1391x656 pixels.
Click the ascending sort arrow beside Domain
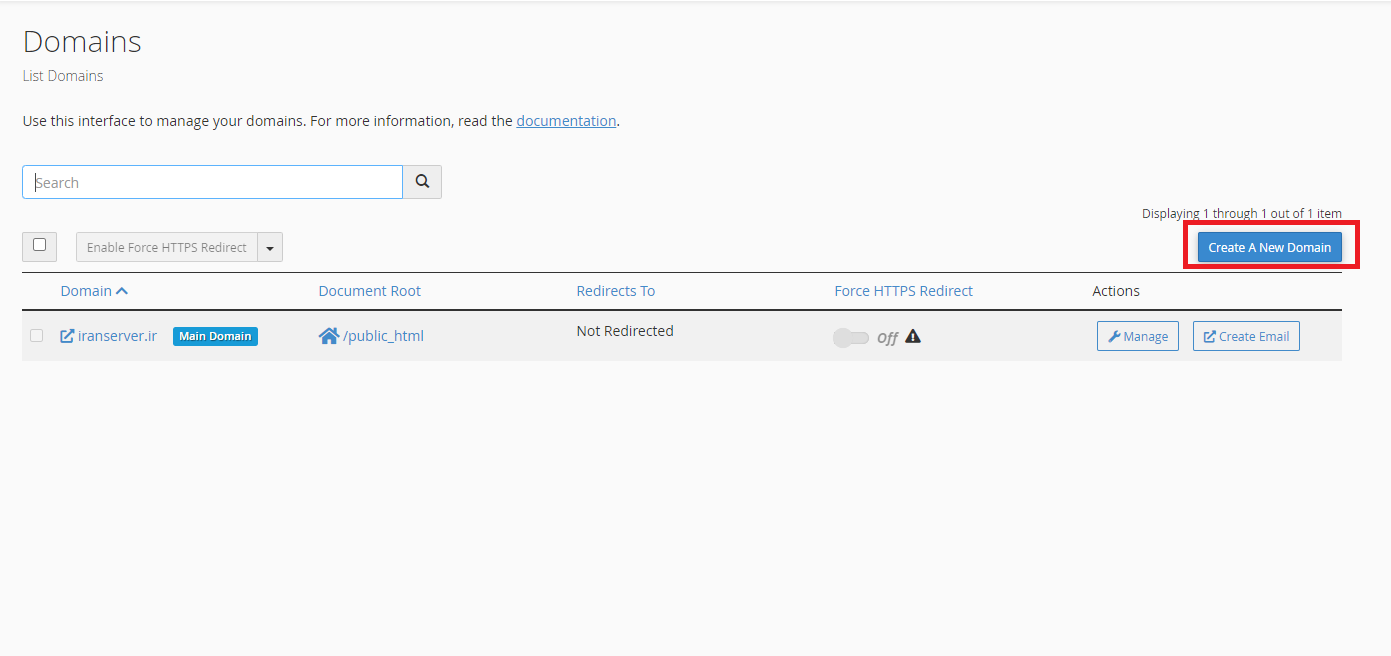coord(122,291)
